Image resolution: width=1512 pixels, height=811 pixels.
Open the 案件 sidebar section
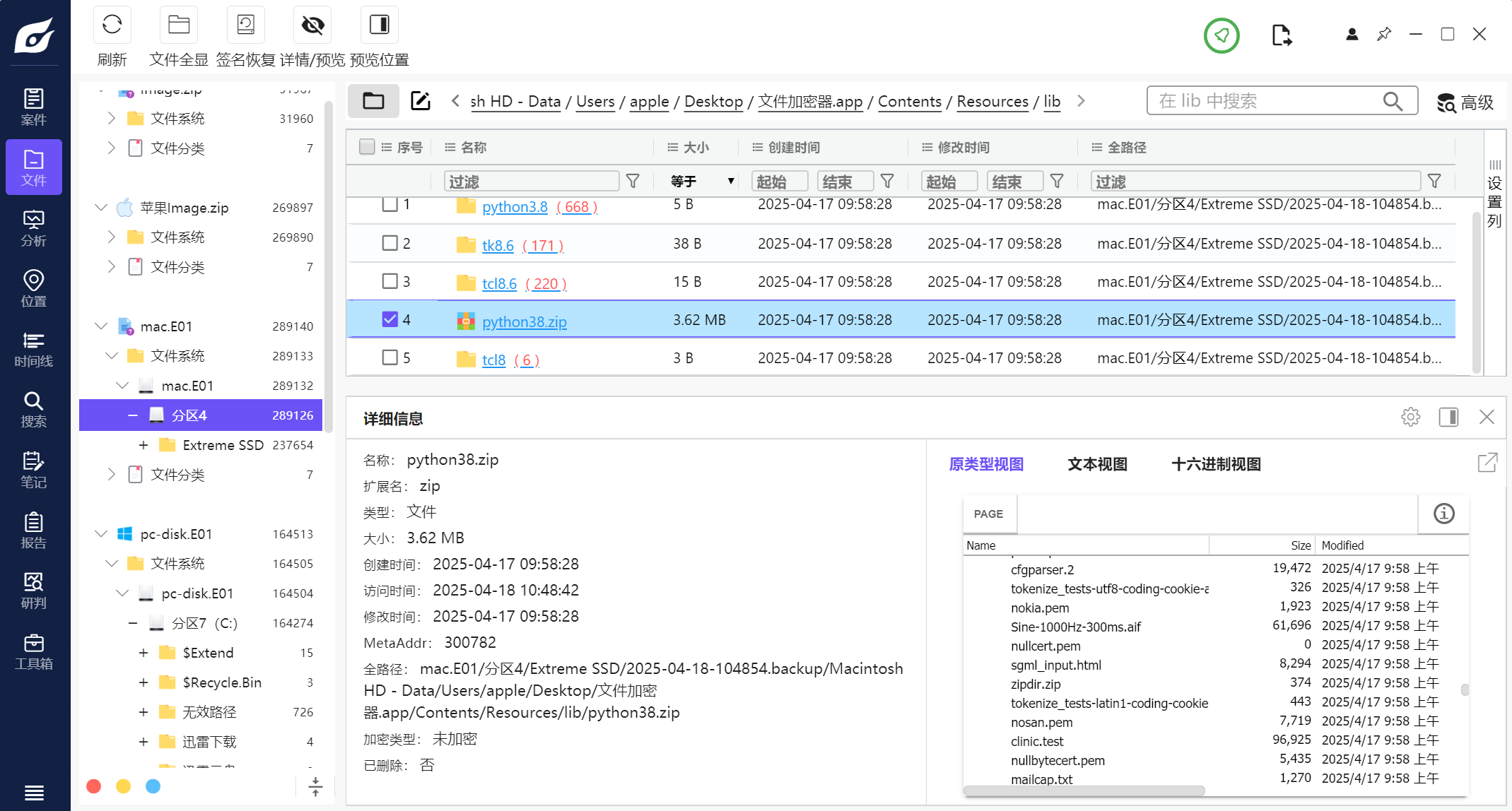tap(34, 107)
